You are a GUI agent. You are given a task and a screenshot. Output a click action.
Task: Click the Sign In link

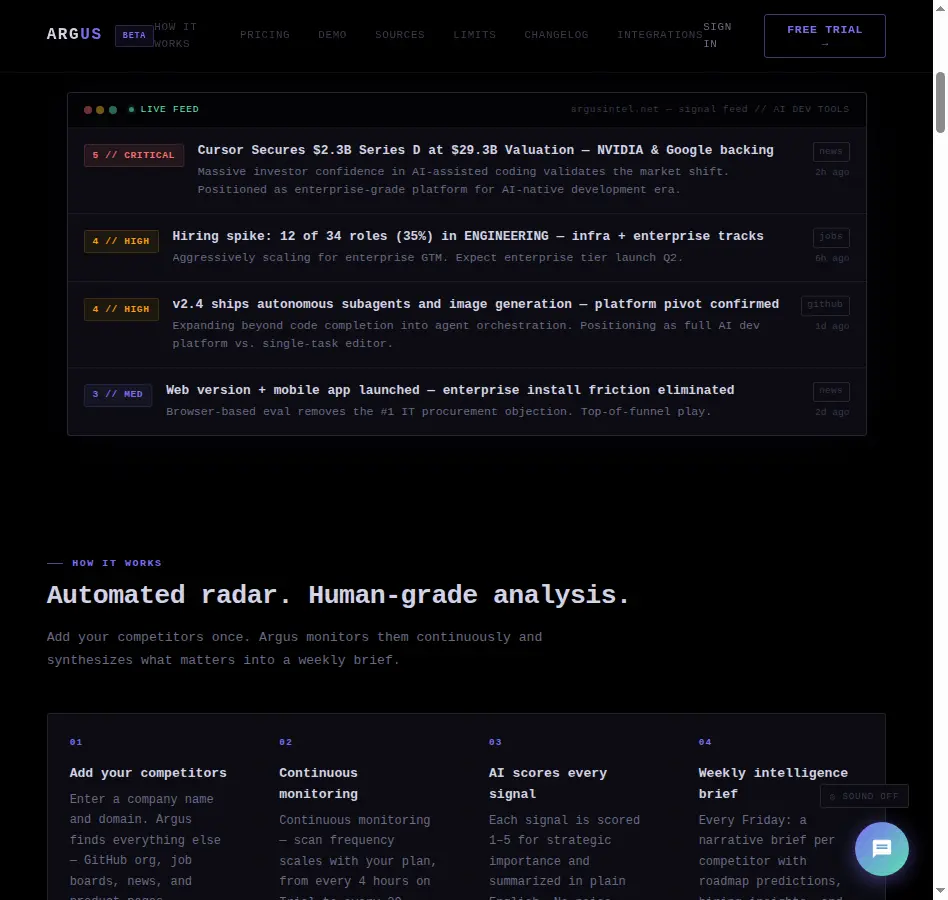click(717, 36)
